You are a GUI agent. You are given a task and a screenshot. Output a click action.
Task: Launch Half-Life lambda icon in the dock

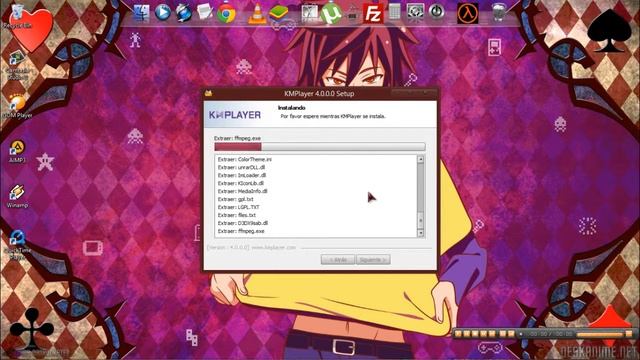[468, 13]
